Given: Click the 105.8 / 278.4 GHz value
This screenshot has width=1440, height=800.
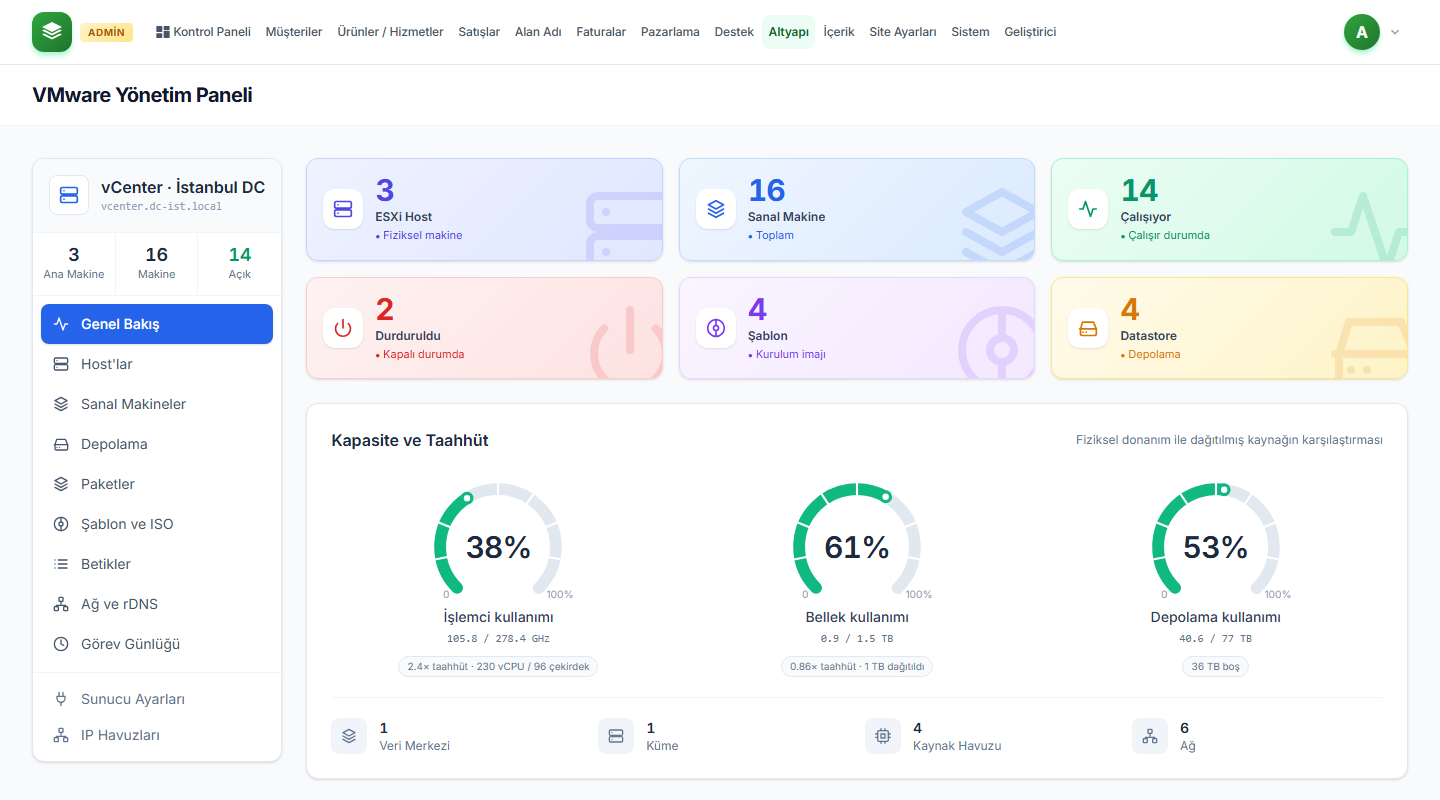Looking at the screenshot, I should click(x=498, y=638).
